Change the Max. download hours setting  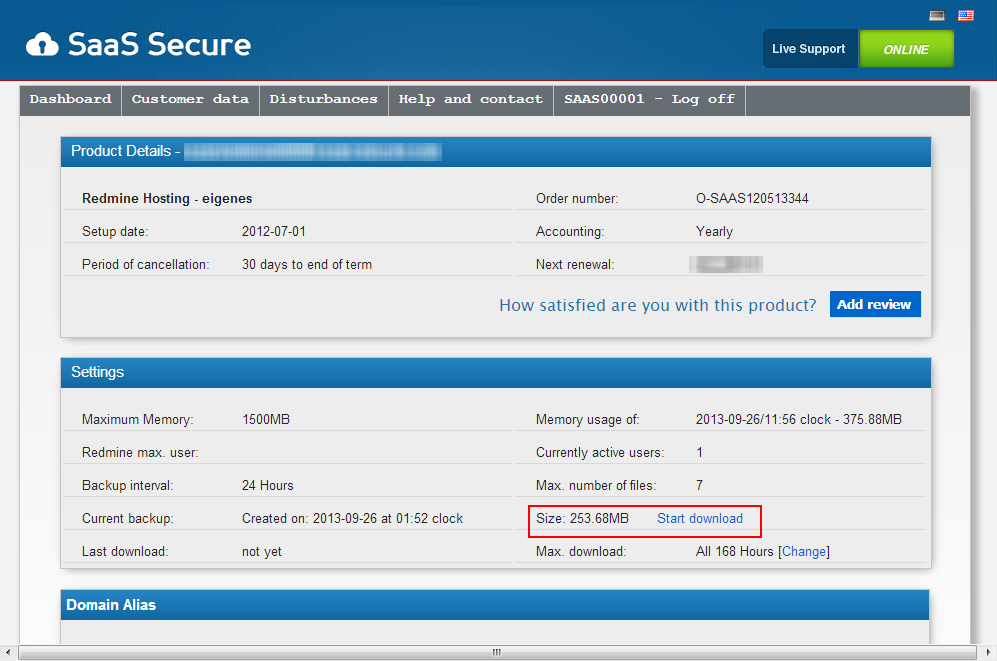[804, 551]
